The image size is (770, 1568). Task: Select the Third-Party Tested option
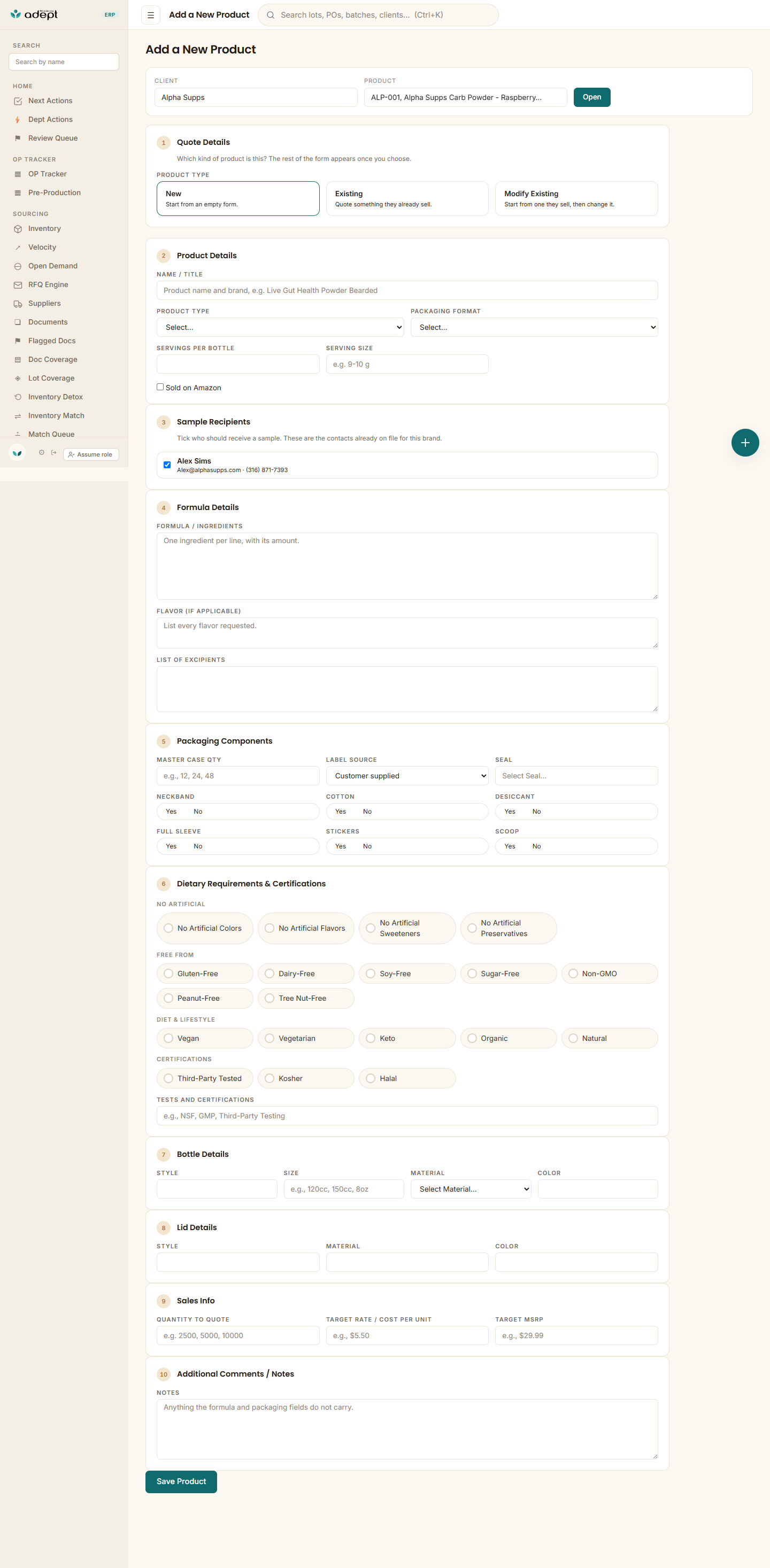pos(204,1078)
